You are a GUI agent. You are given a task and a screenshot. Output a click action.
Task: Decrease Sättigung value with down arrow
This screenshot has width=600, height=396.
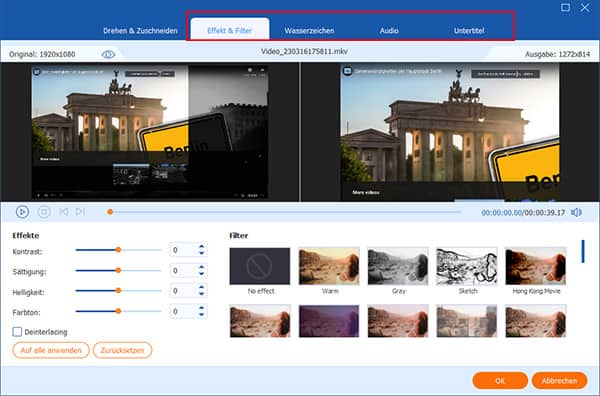pyautogui.click(x=202, y=274)
